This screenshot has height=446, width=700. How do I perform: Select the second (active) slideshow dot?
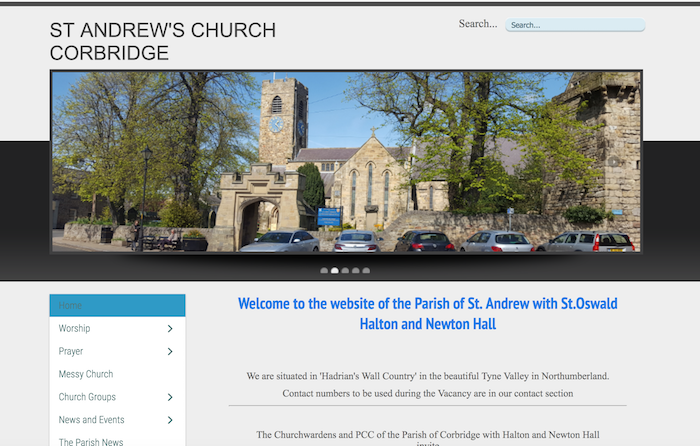335,270
